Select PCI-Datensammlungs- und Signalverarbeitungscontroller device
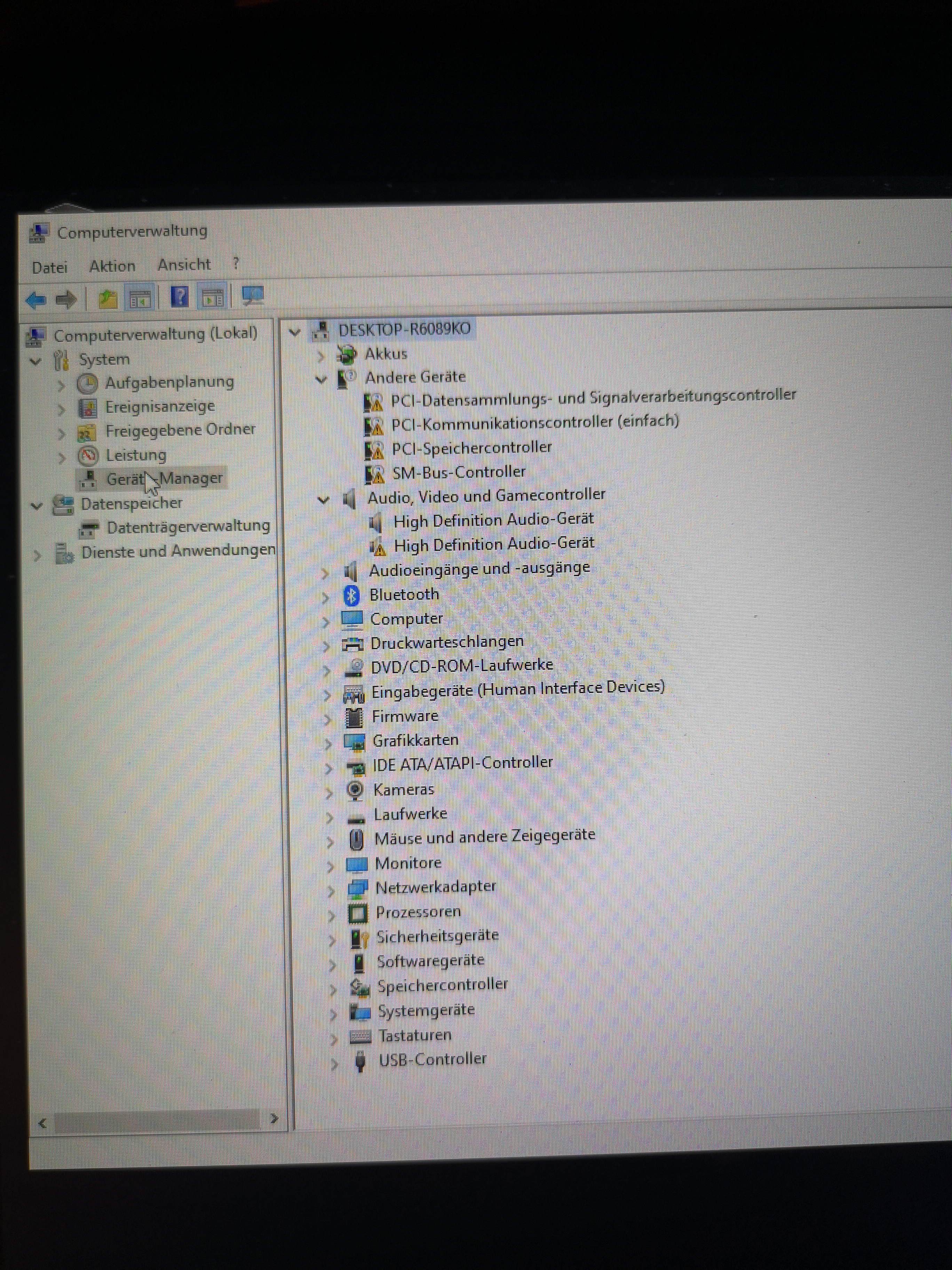 pyautogui.click(x=593, y=397)
